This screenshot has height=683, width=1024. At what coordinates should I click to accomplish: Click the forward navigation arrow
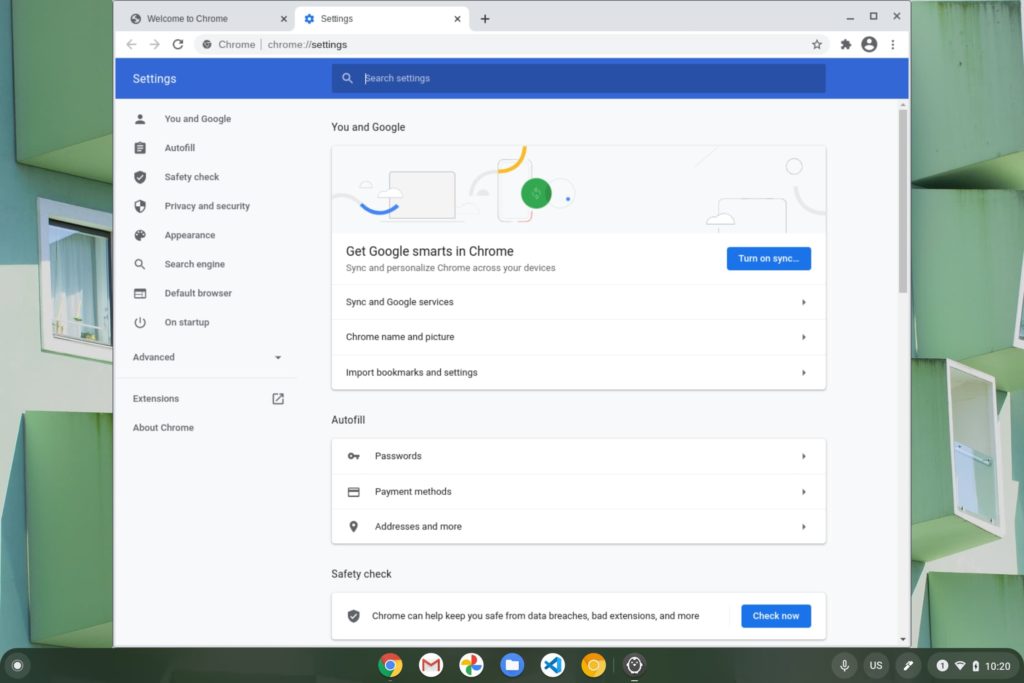(x=155, y=44)
